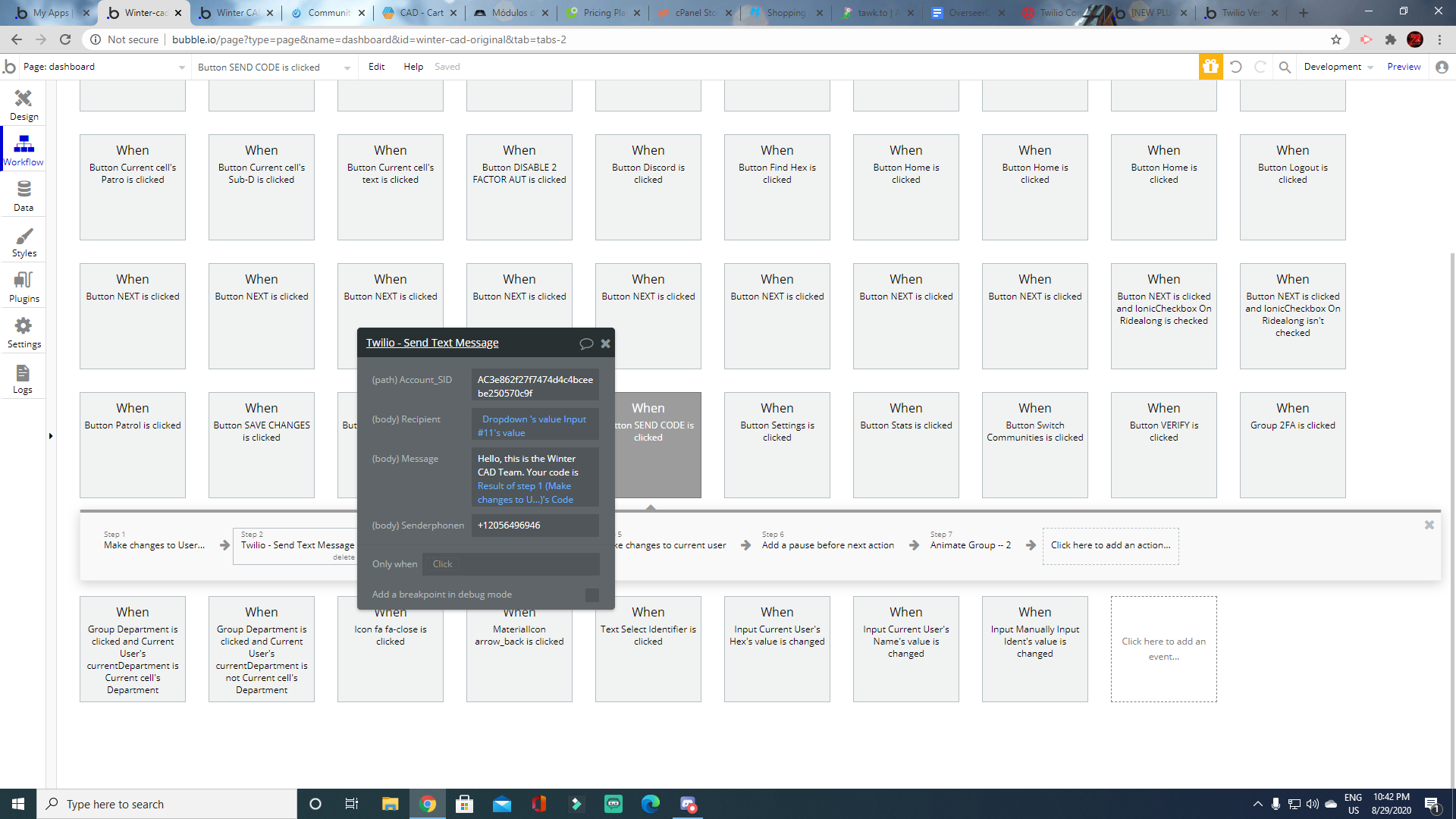
Task: Select Button Logout is clicked event
Action: click(1292, 187)
